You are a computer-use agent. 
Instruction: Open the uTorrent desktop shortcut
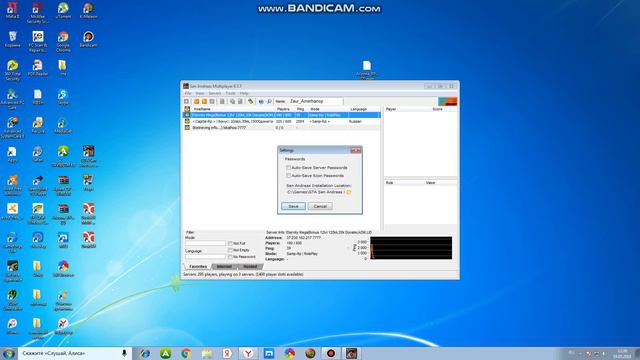[63, 11]
